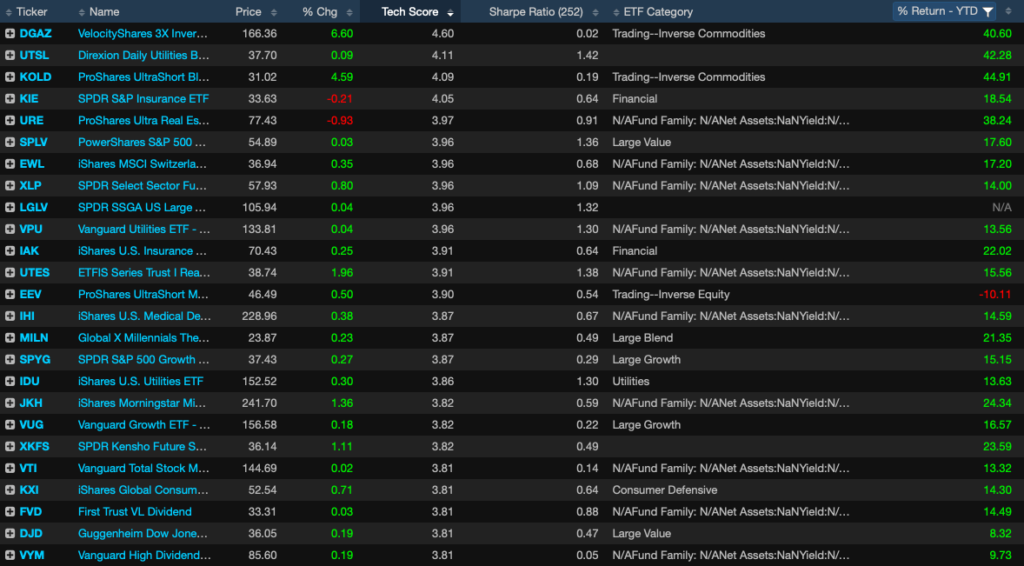Sort by ETF Category column header
Viewport: 1024px width, 566px height.
(658, 12)
